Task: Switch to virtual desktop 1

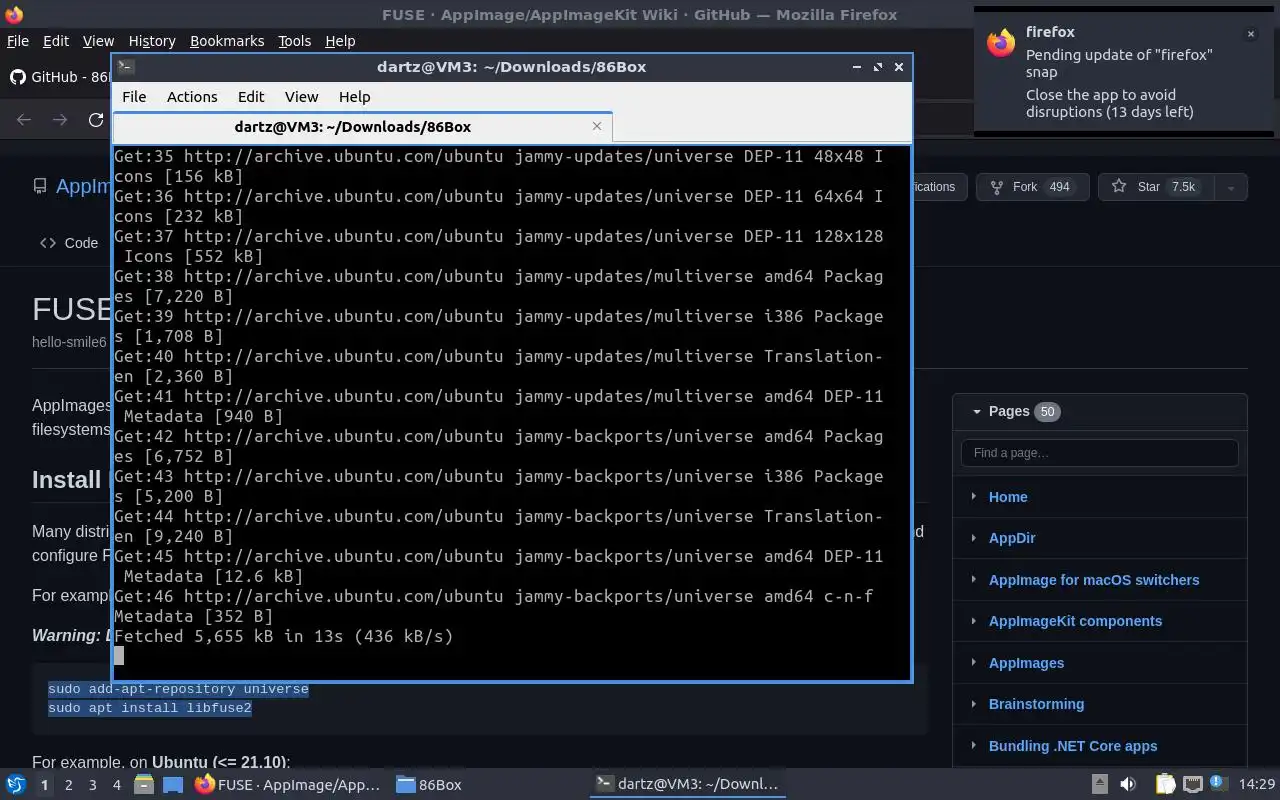Action: [44, 785]
